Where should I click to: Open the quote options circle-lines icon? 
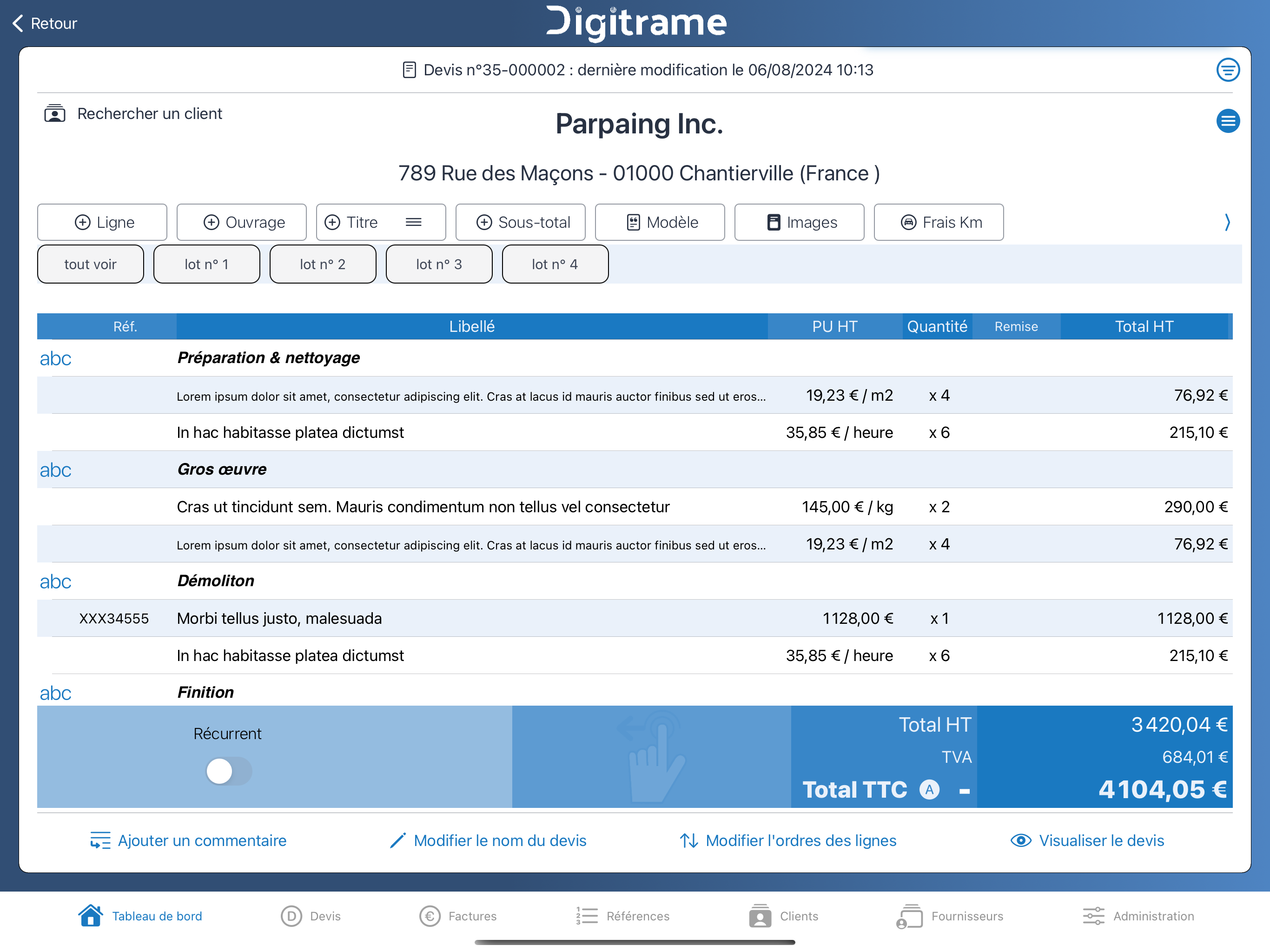[1228, 70]
